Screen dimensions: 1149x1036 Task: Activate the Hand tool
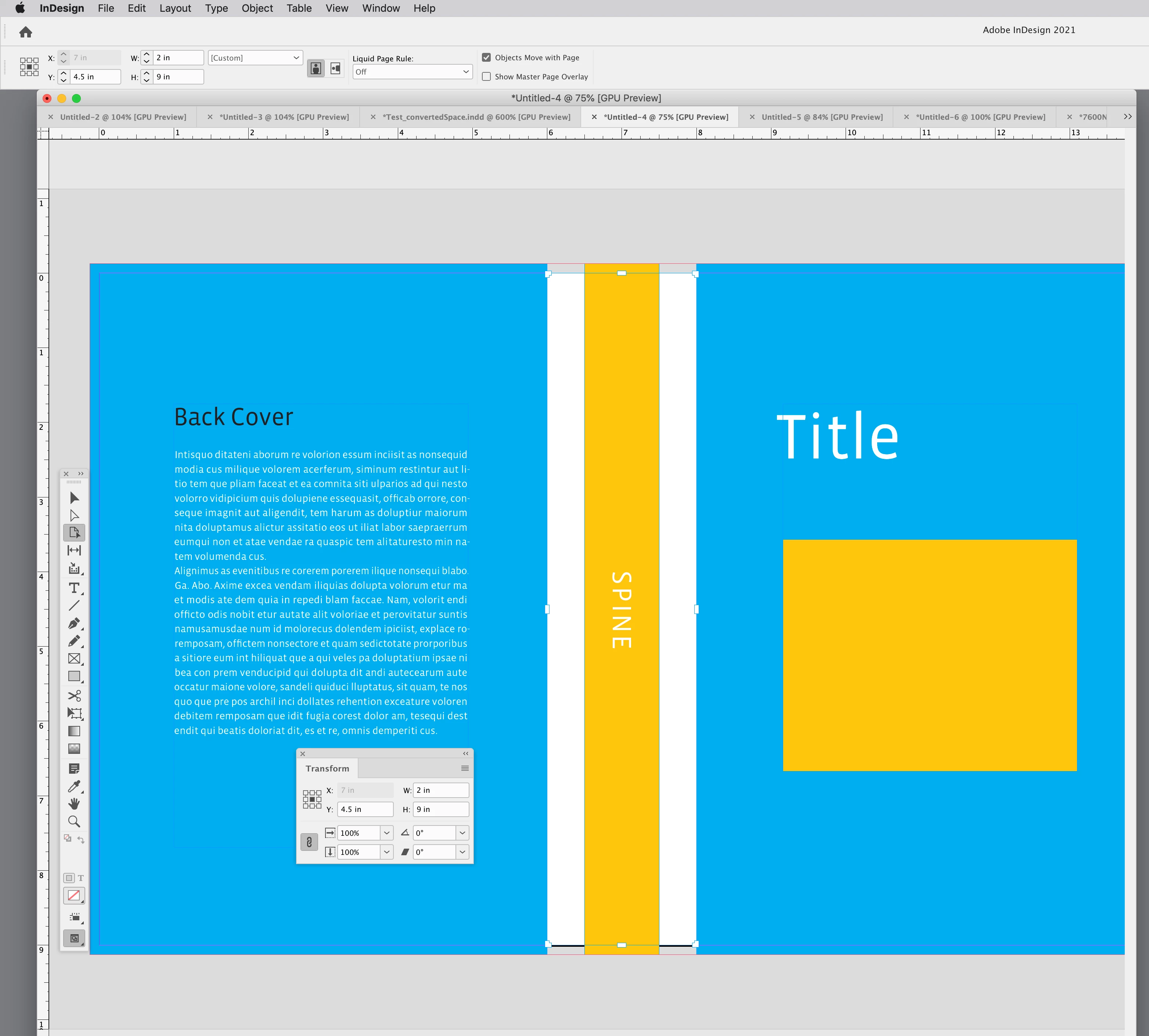pyautogui.click(x=74, y=804)
